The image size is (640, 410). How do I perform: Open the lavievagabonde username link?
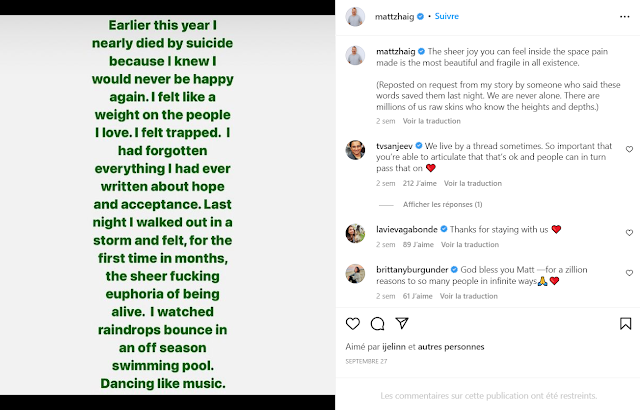tap(408, 229)
